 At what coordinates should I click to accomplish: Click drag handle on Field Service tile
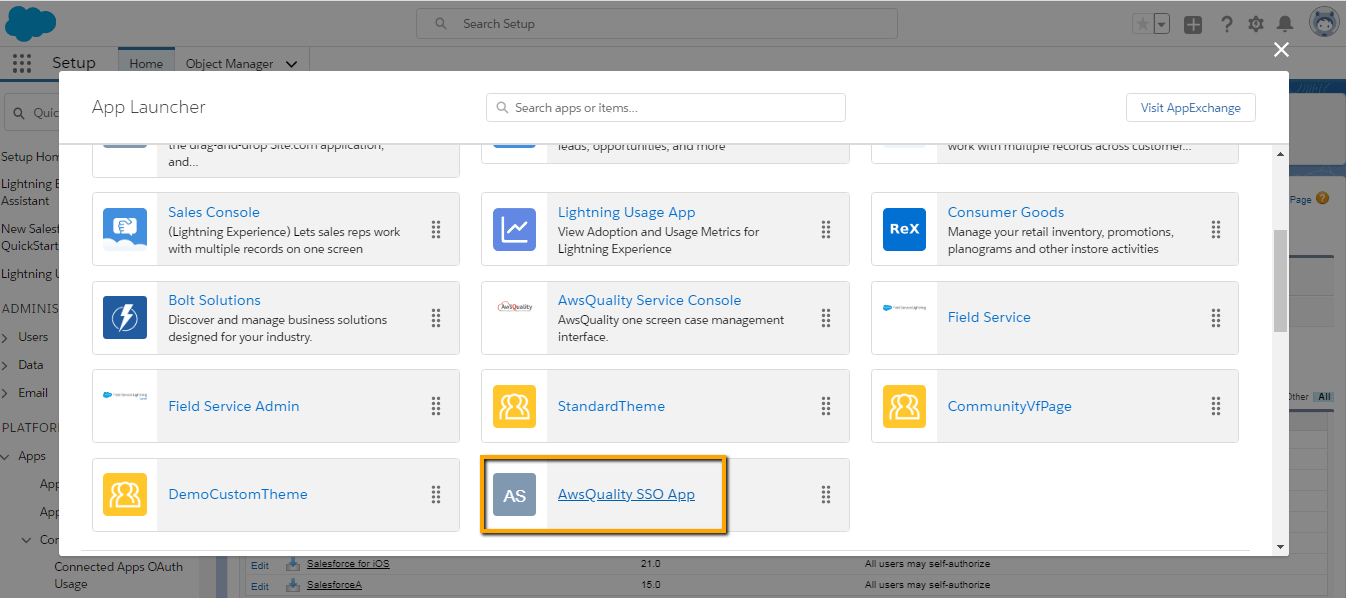(1216, 318)
